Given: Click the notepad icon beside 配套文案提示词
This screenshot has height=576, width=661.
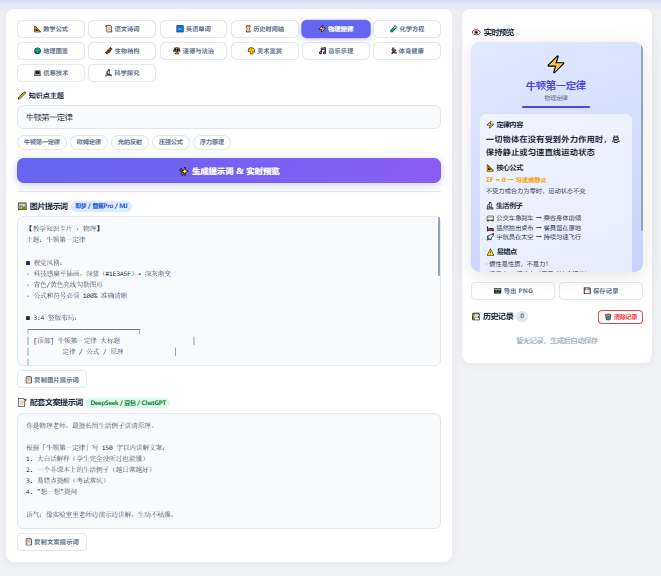Looking at the screenshot, I should pos(22,403).
